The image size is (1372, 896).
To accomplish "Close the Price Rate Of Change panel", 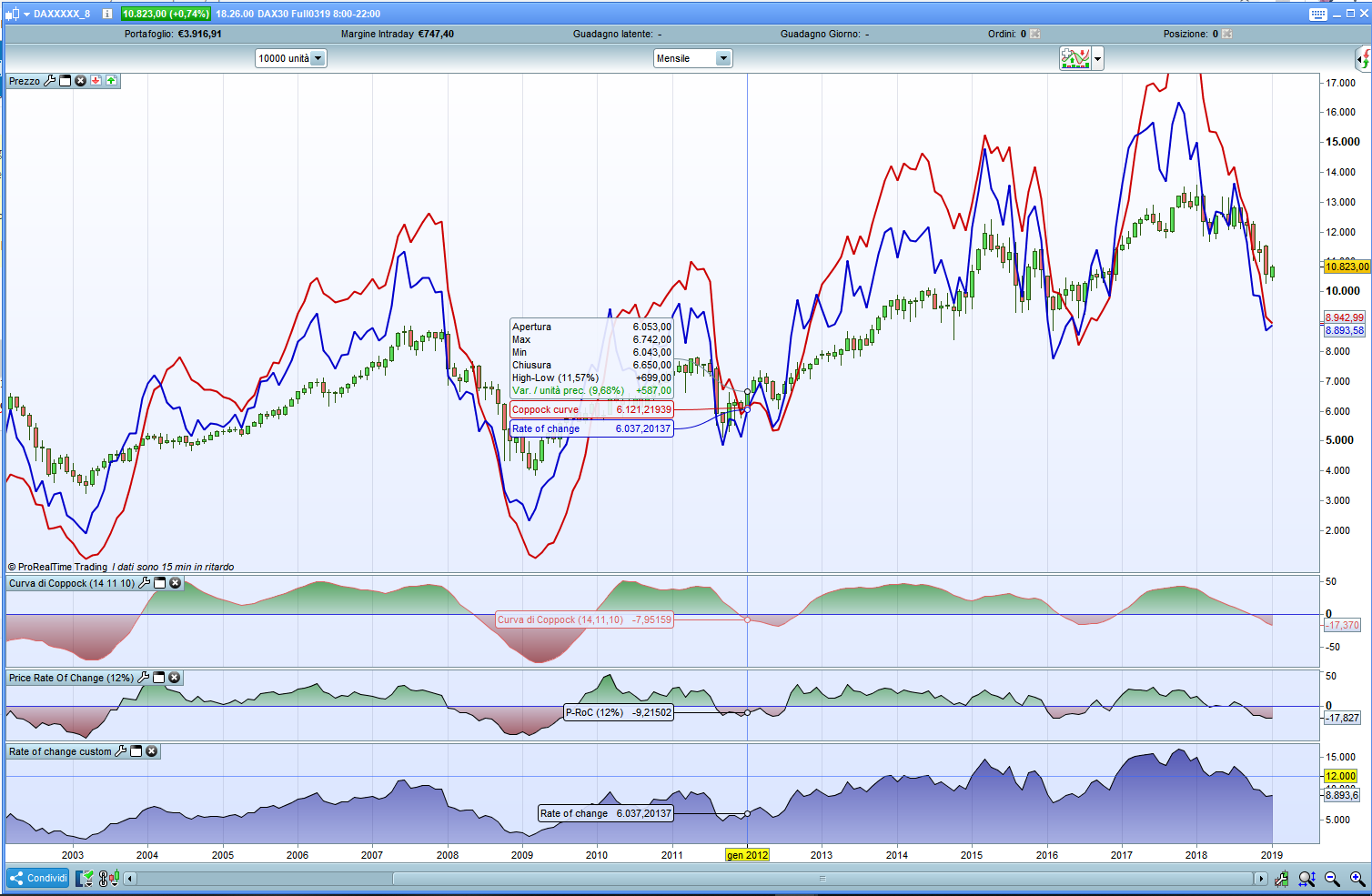I will (175, 678).
